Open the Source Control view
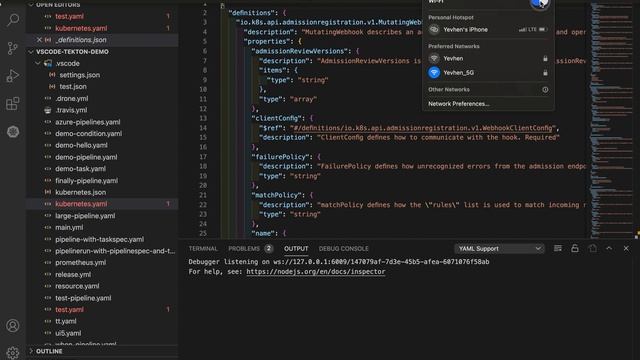This screenshot has height=360, width=640. [x=13, y=48]
